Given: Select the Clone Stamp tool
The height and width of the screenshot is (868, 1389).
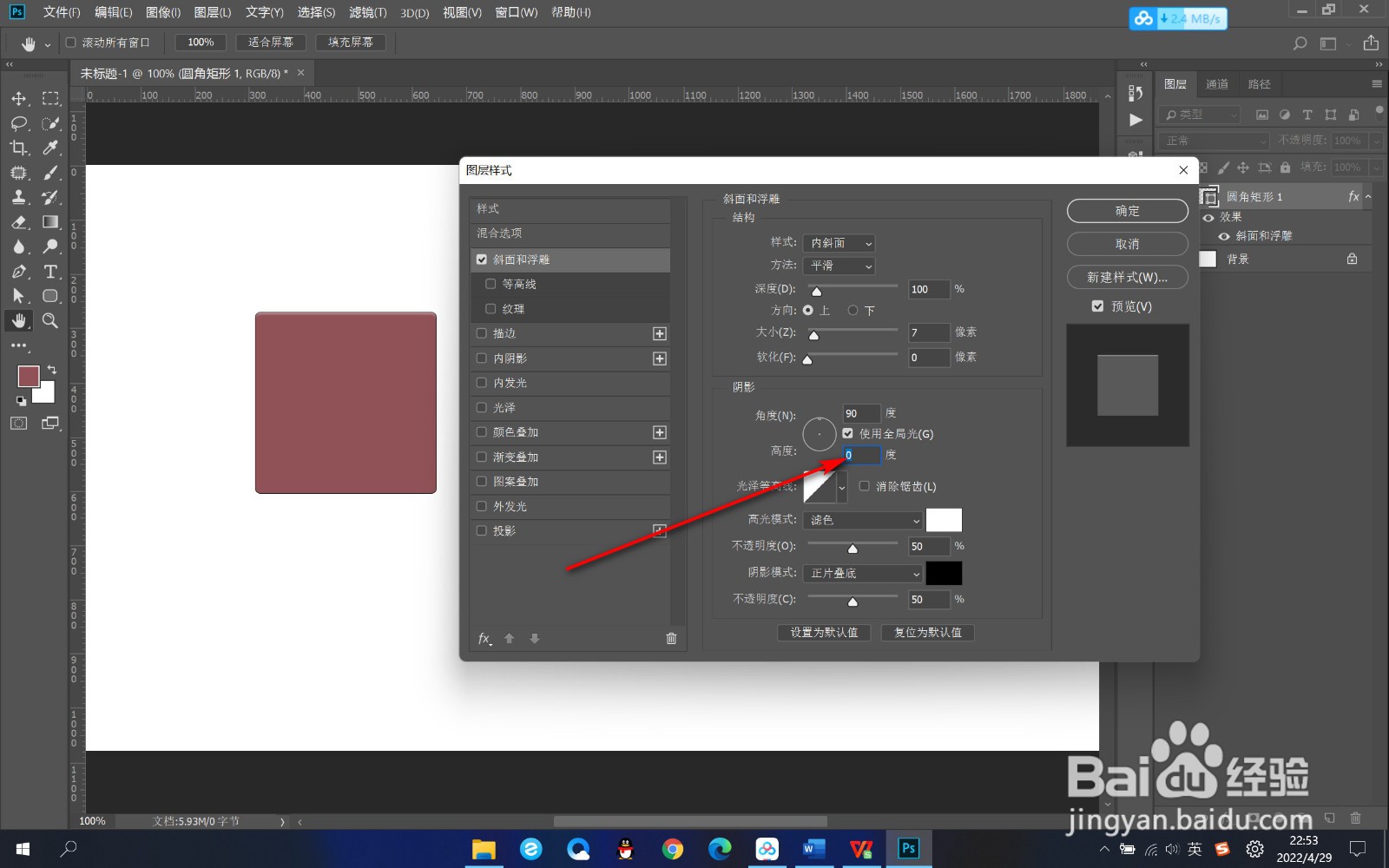Looking at the screenshot, I should [19, 197].
